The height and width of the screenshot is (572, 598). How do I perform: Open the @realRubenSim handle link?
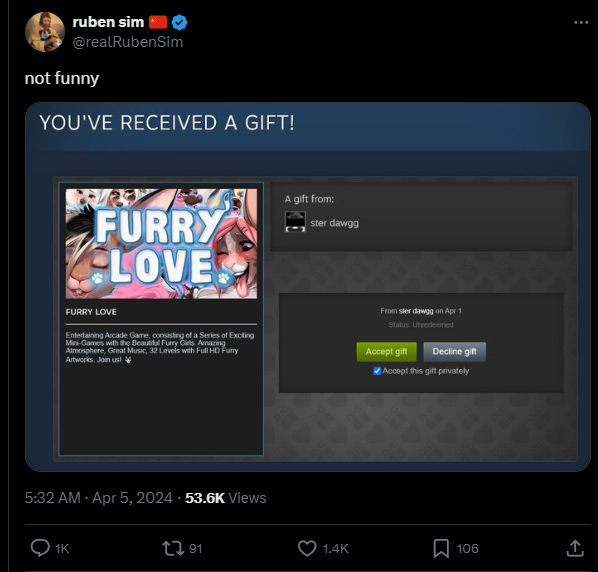[x=128, y=42]
